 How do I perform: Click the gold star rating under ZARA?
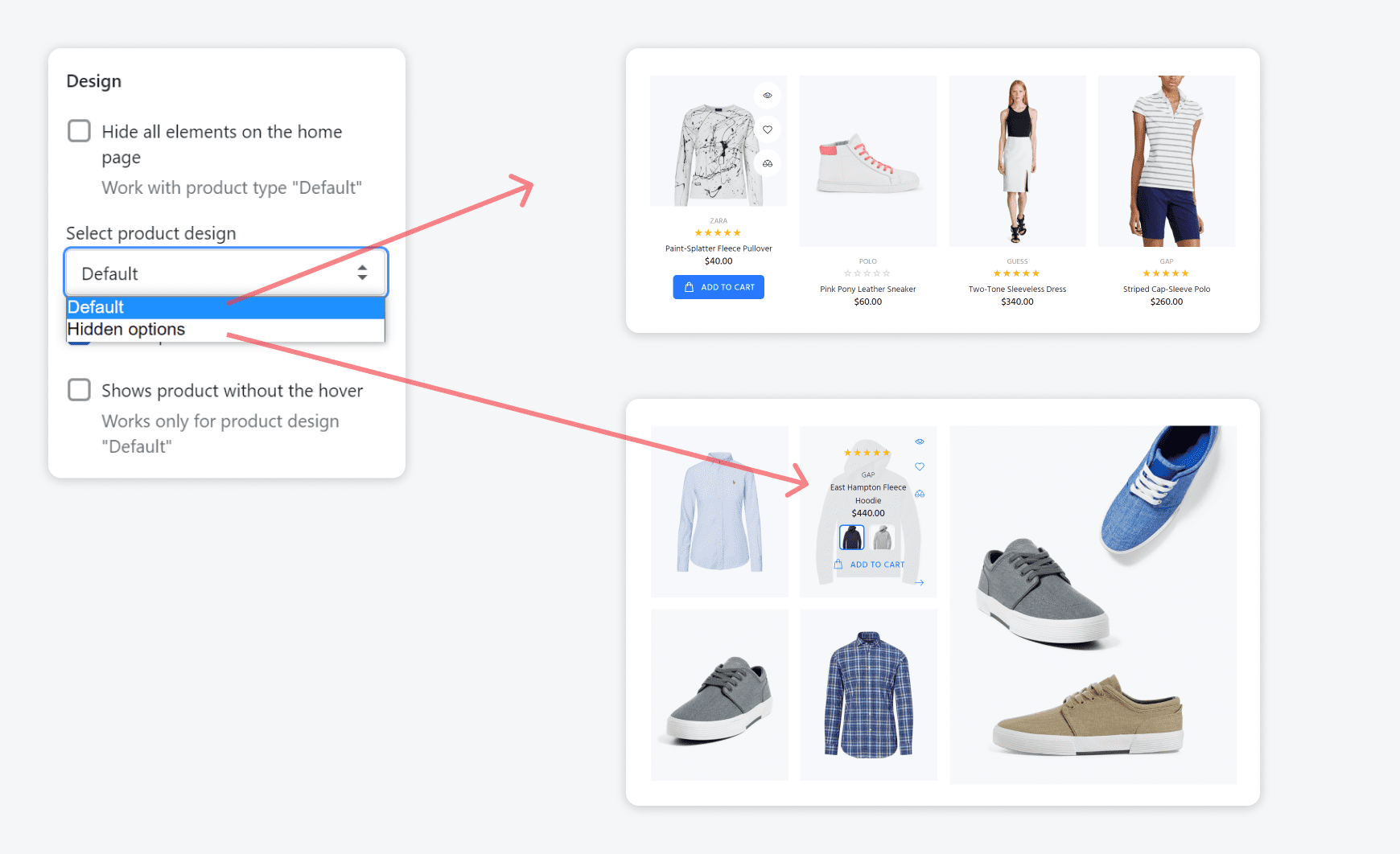(718, 233)
